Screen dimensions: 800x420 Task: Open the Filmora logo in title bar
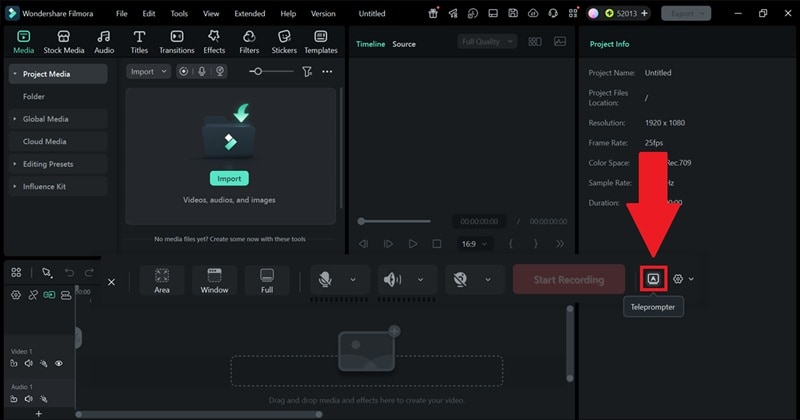tap(12, 13)
